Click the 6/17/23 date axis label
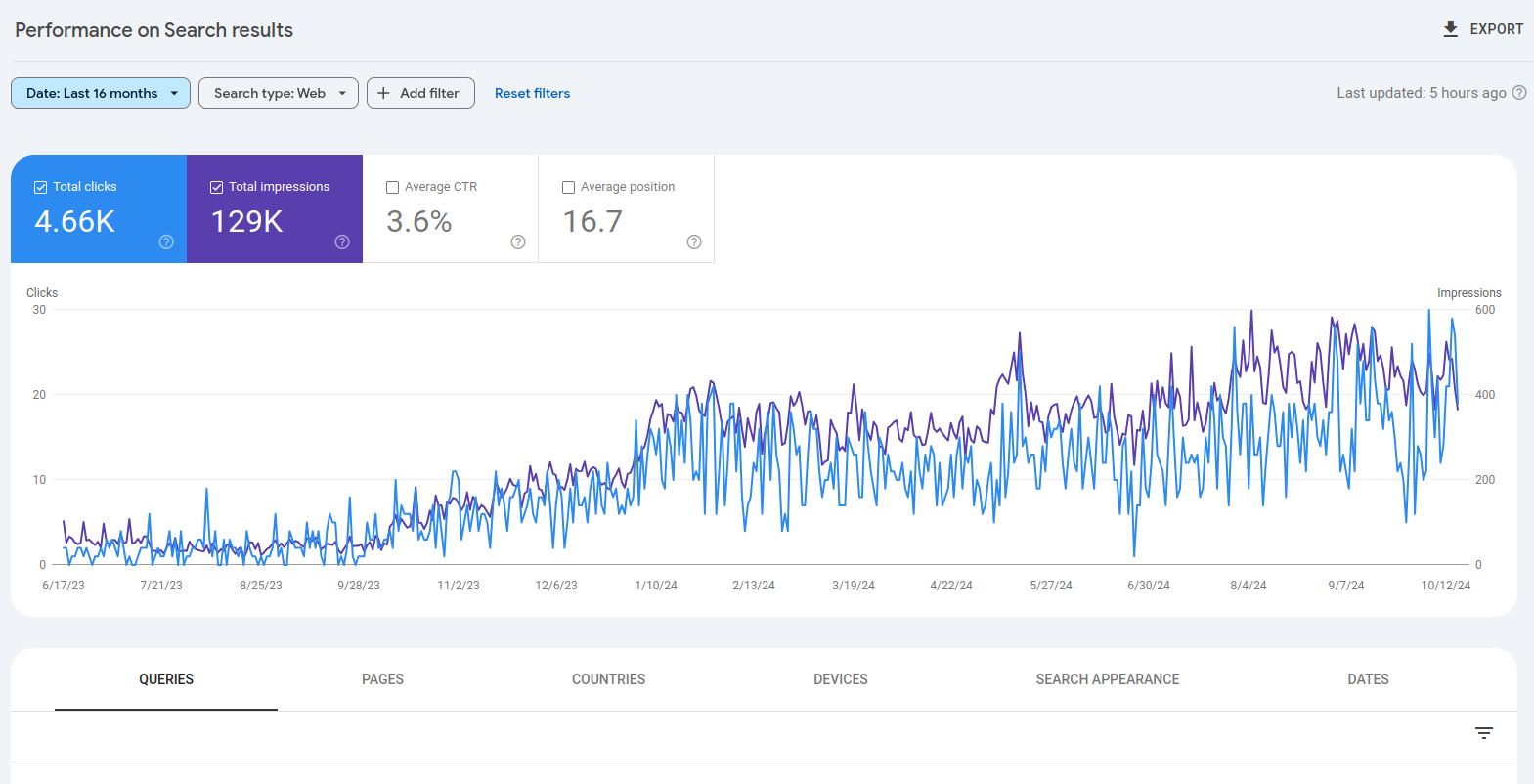The width and height of the screenshot is (1534, 784). click(64, 586)
